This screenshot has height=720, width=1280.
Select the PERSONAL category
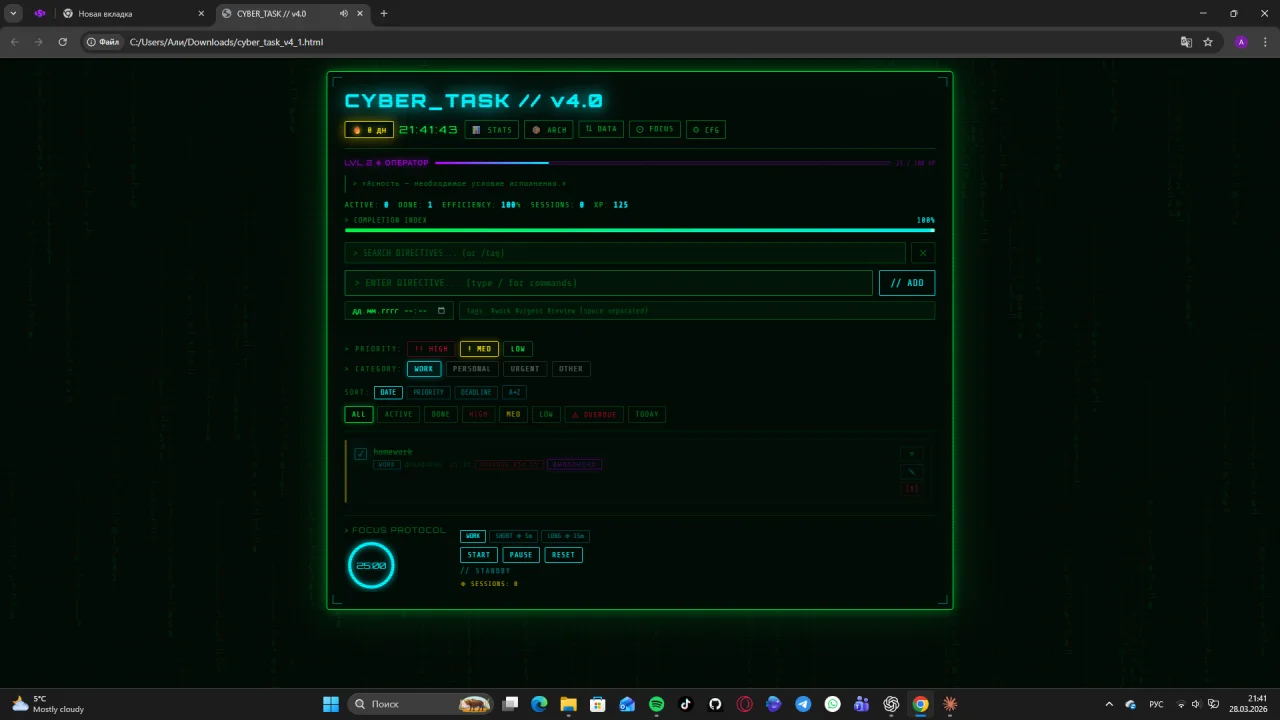472,369
